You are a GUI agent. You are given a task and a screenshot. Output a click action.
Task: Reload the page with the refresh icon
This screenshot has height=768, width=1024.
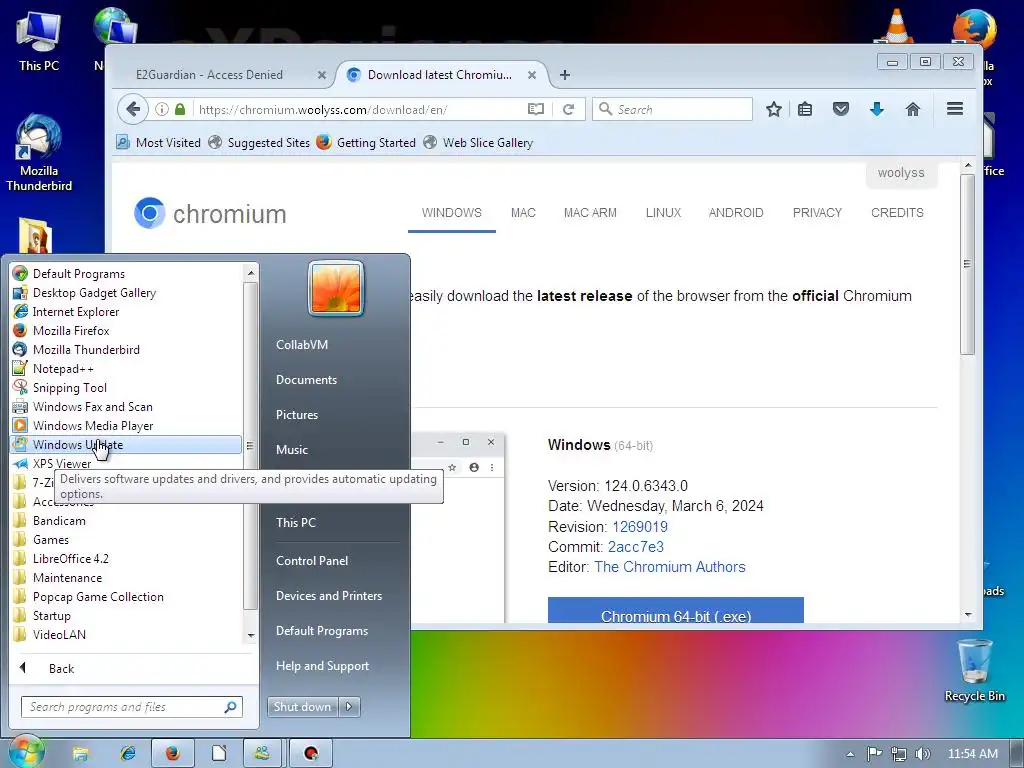click(568, 109)
